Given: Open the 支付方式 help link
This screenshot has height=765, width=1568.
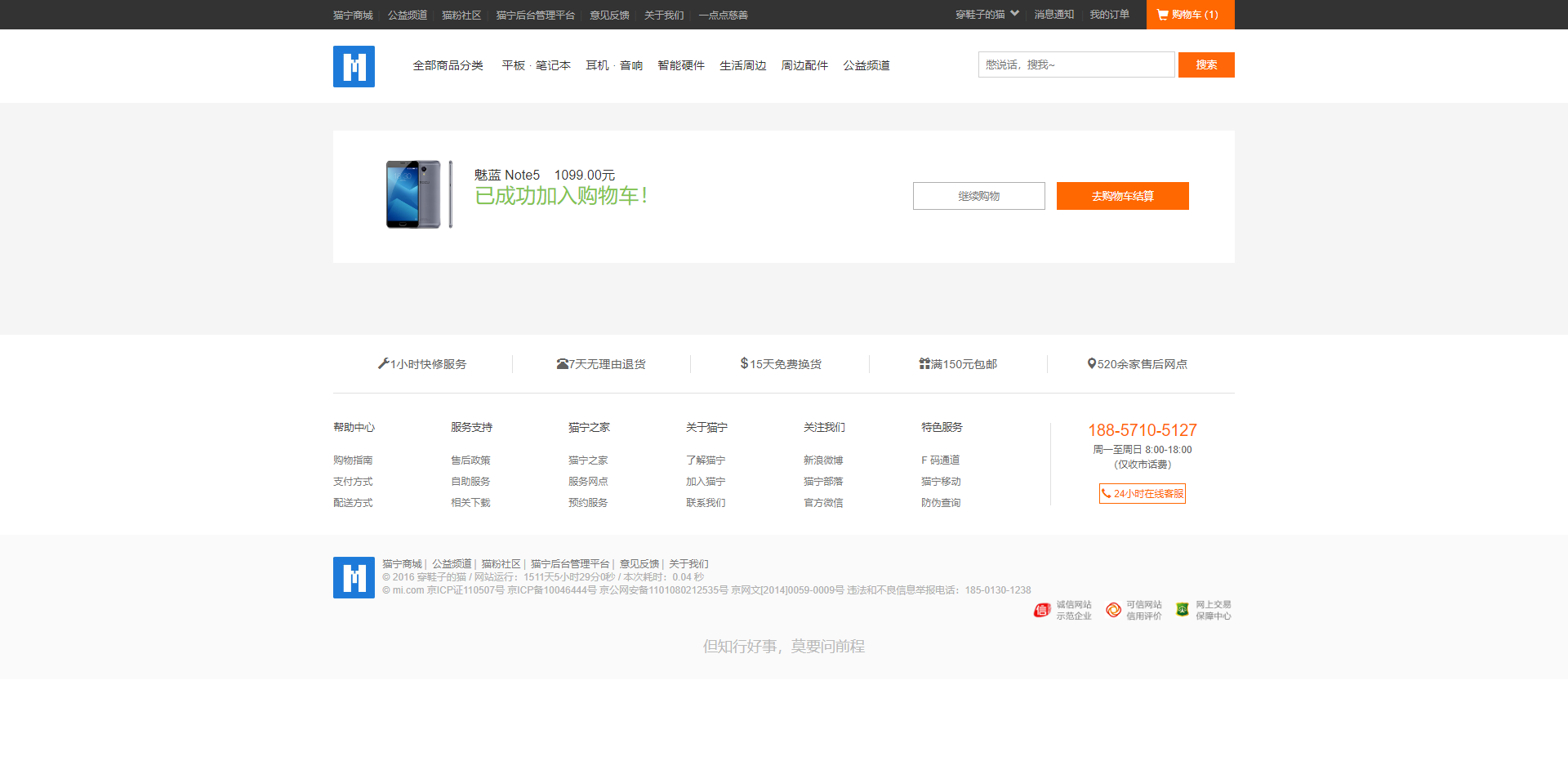Looking at the screenshot, I should click(353, 482).
